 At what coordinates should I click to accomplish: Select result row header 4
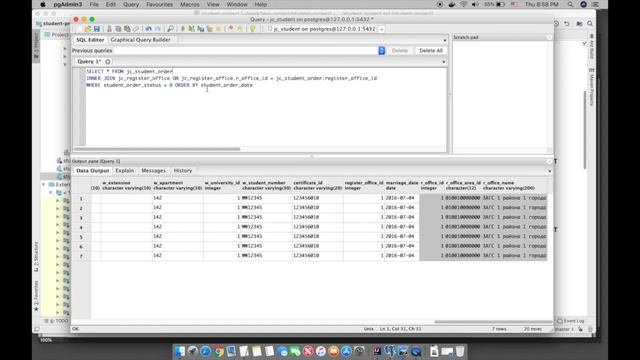[81, 227]
